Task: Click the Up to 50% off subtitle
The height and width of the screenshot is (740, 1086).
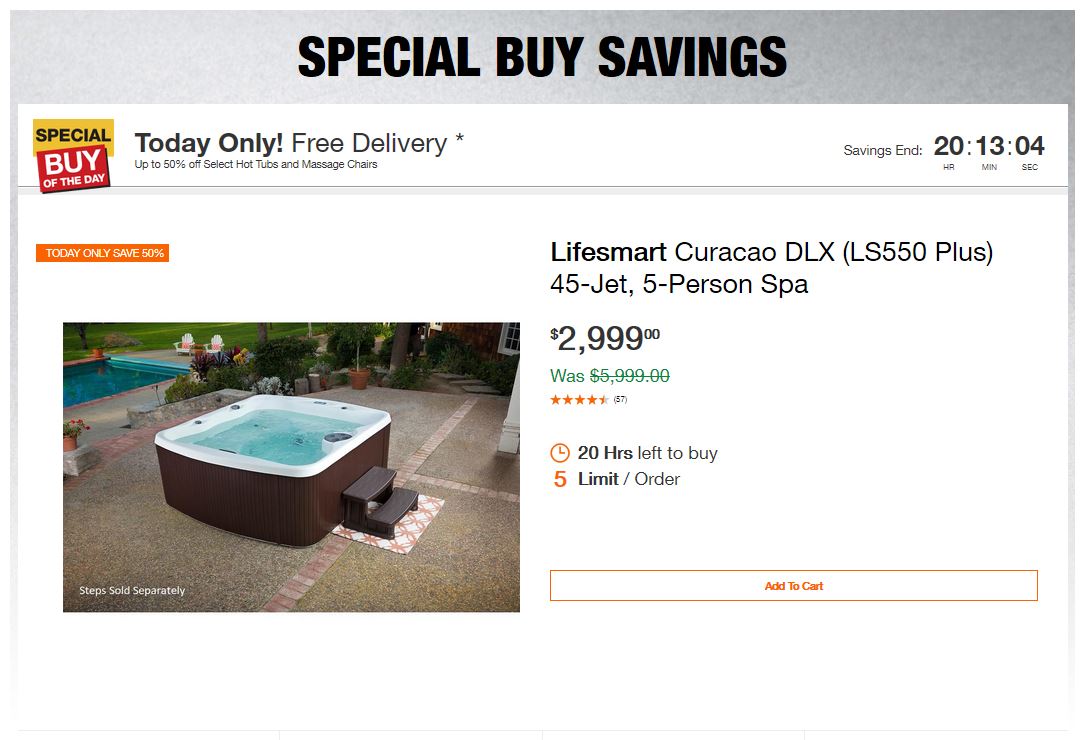Action: point(256,164)
